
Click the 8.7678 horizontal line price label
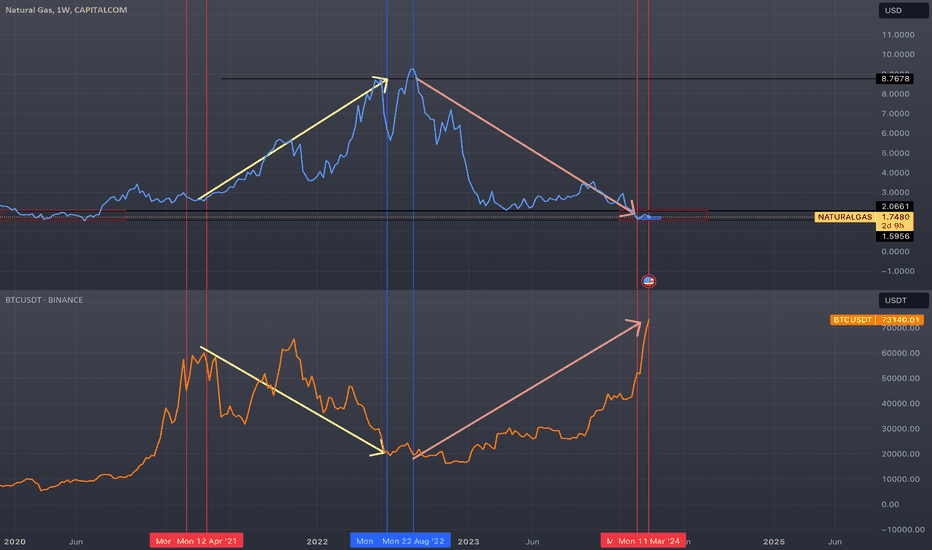895,78
